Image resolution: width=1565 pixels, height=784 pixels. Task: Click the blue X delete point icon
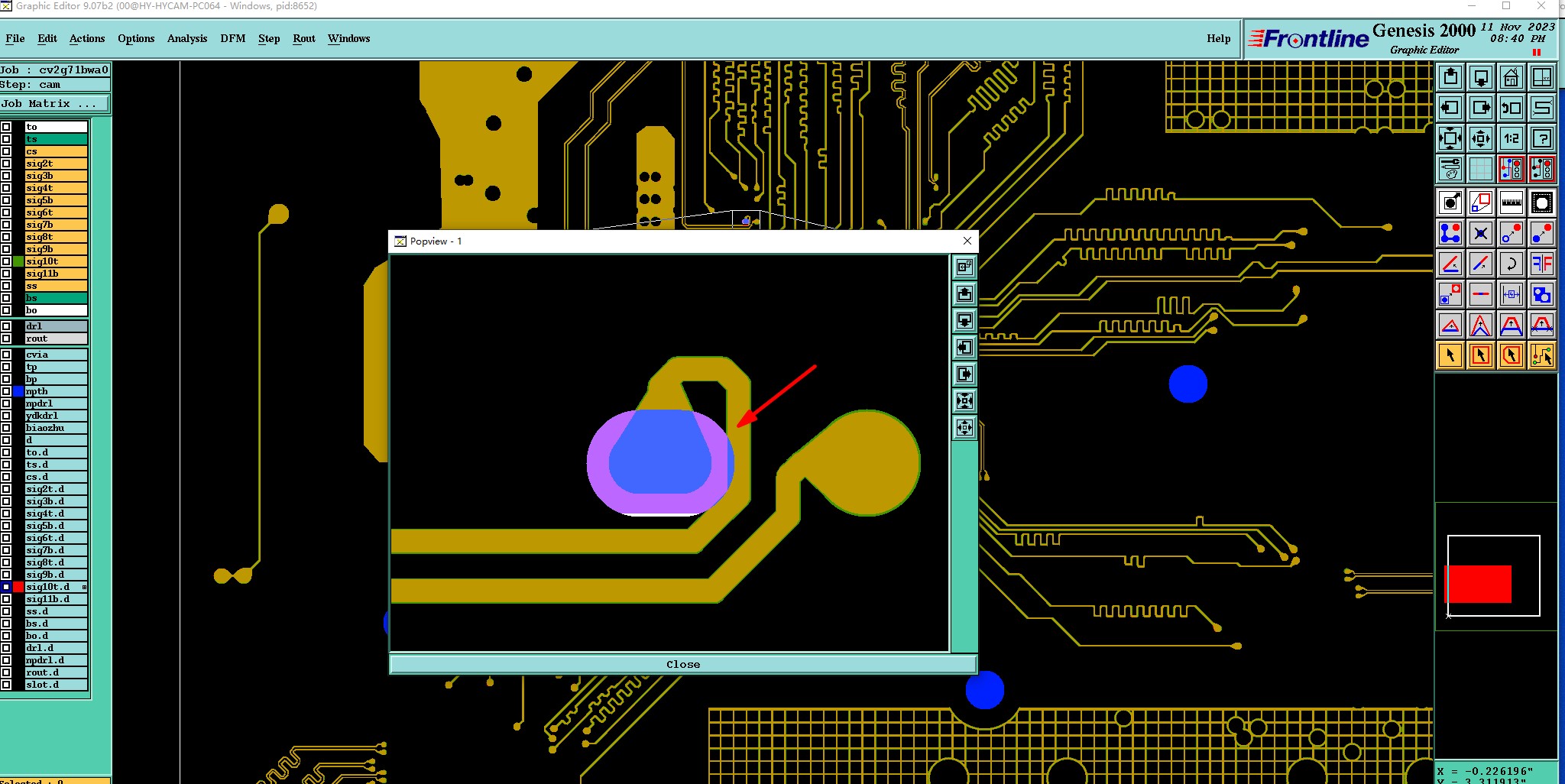click(1481, 233)
